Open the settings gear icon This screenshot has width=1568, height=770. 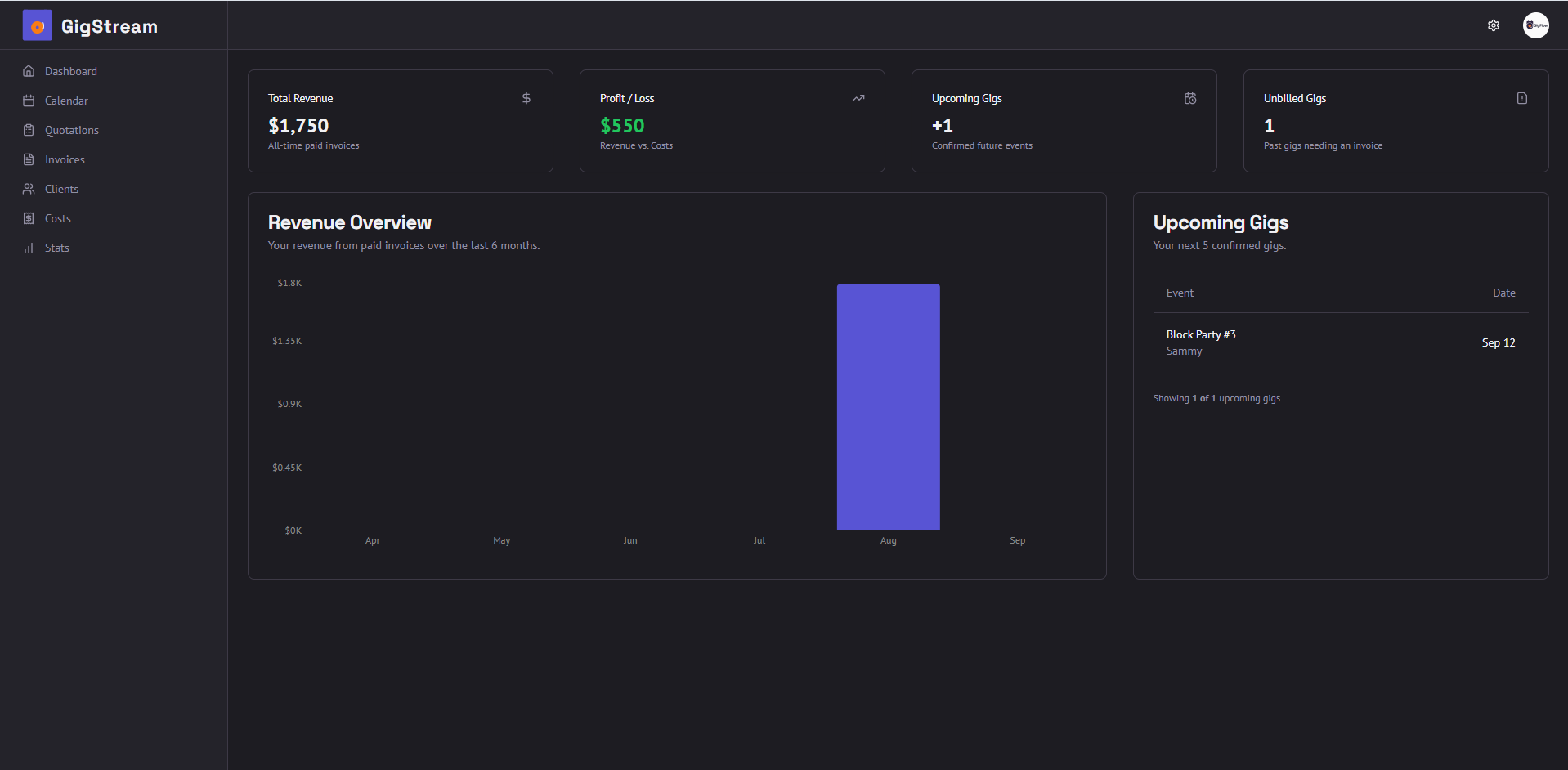[x=1494, y=25]
